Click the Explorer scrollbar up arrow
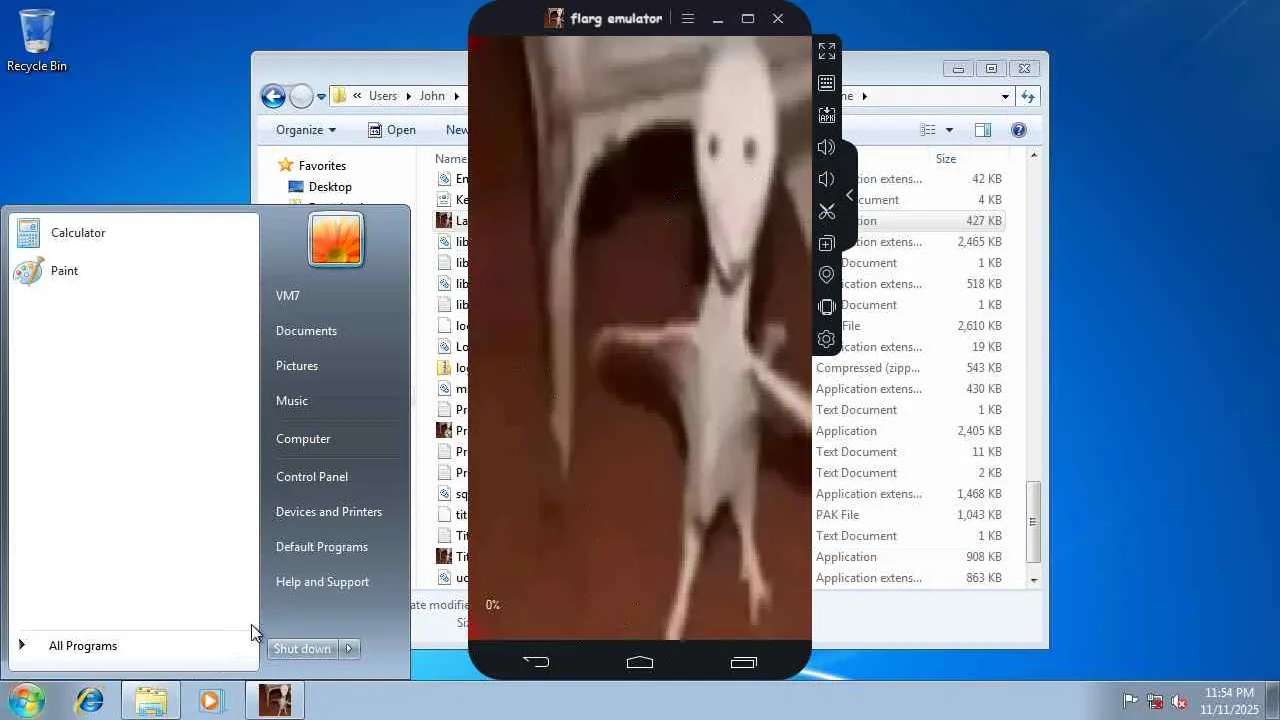The width and height of the screenshot is (1280, 720). tap(1033, 156)
